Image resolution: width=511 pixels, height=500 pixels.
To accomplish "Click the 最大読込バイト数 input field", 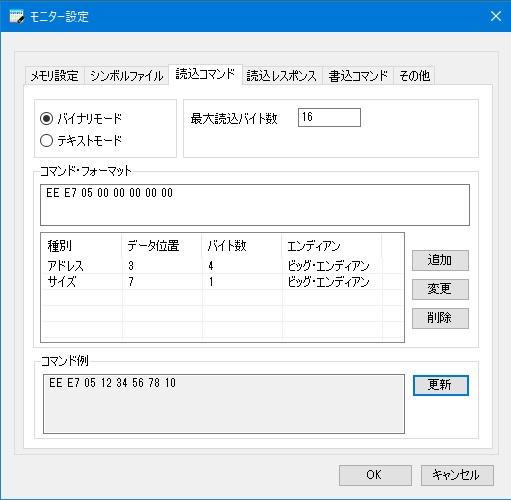I will pyautogui.click(x=329, y=117).
